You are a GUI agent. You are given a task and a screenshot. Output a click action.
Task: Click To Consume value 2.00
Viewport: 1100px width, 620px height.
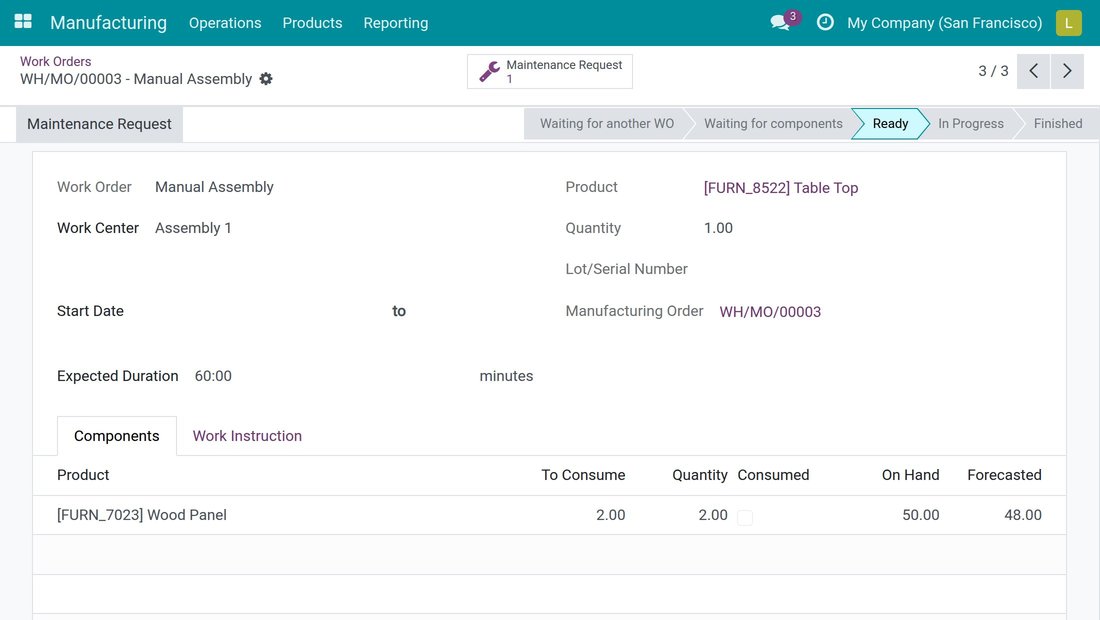click(x=610, y=515)
